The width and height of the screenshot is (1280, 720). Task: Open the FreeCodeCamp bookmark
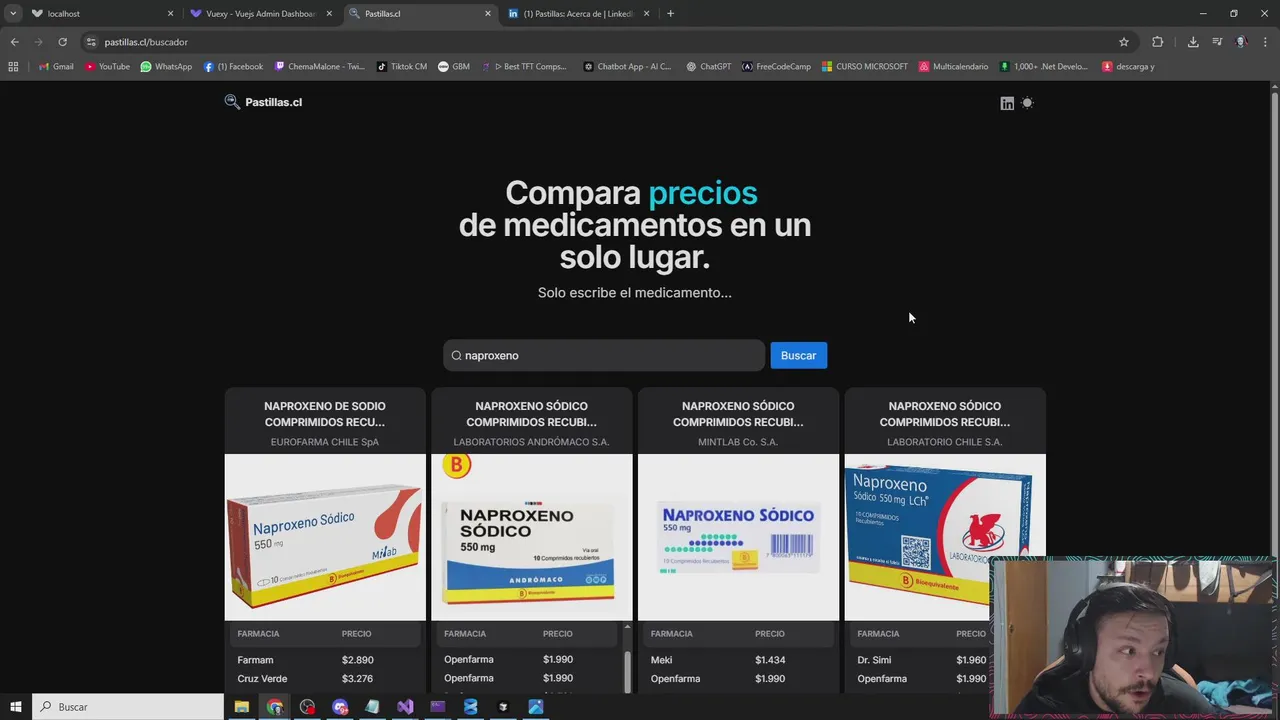776,67
